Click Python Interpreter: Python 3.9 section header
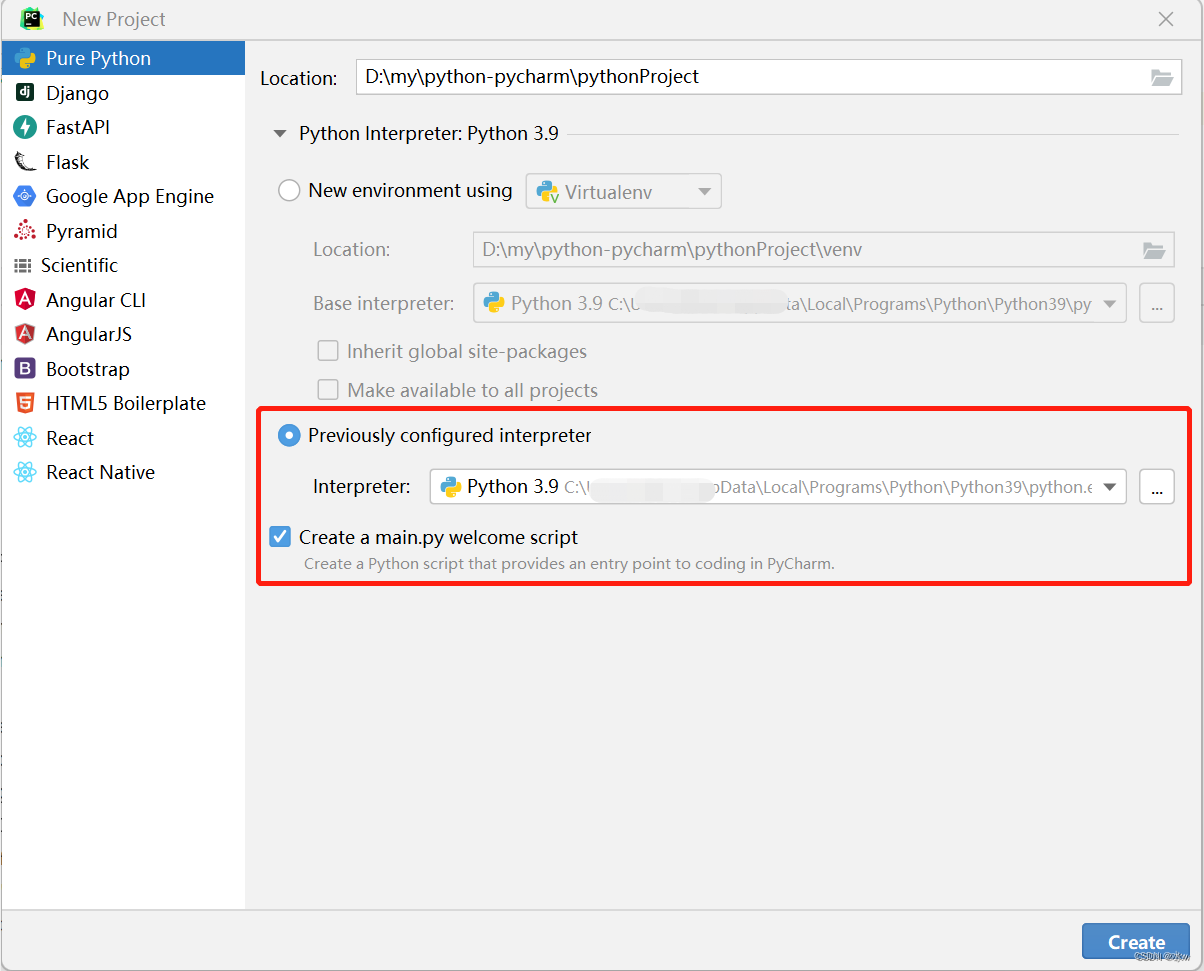 pyautogui.click(x=429, y=133)
